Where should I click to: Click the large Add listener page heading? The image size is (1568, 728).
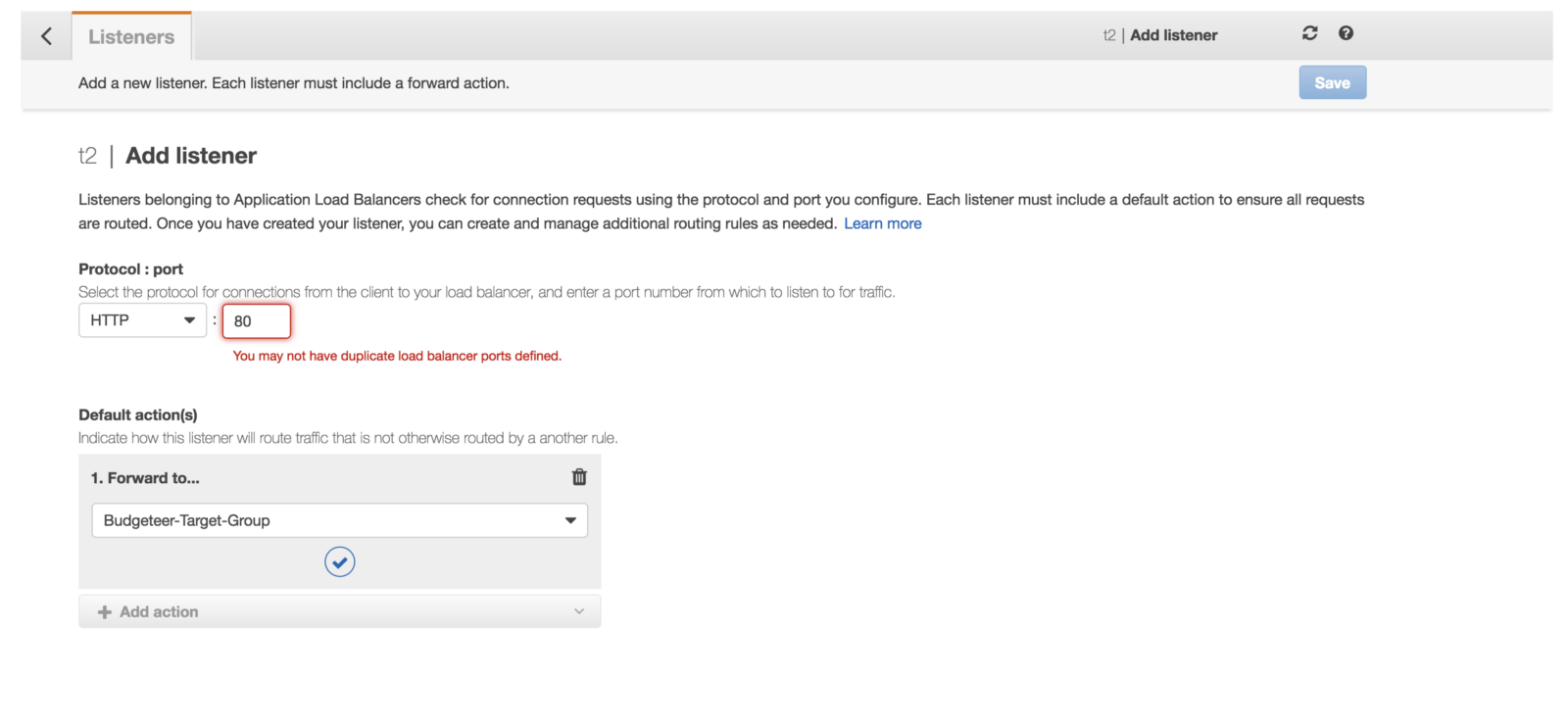(x=191, y=156)
